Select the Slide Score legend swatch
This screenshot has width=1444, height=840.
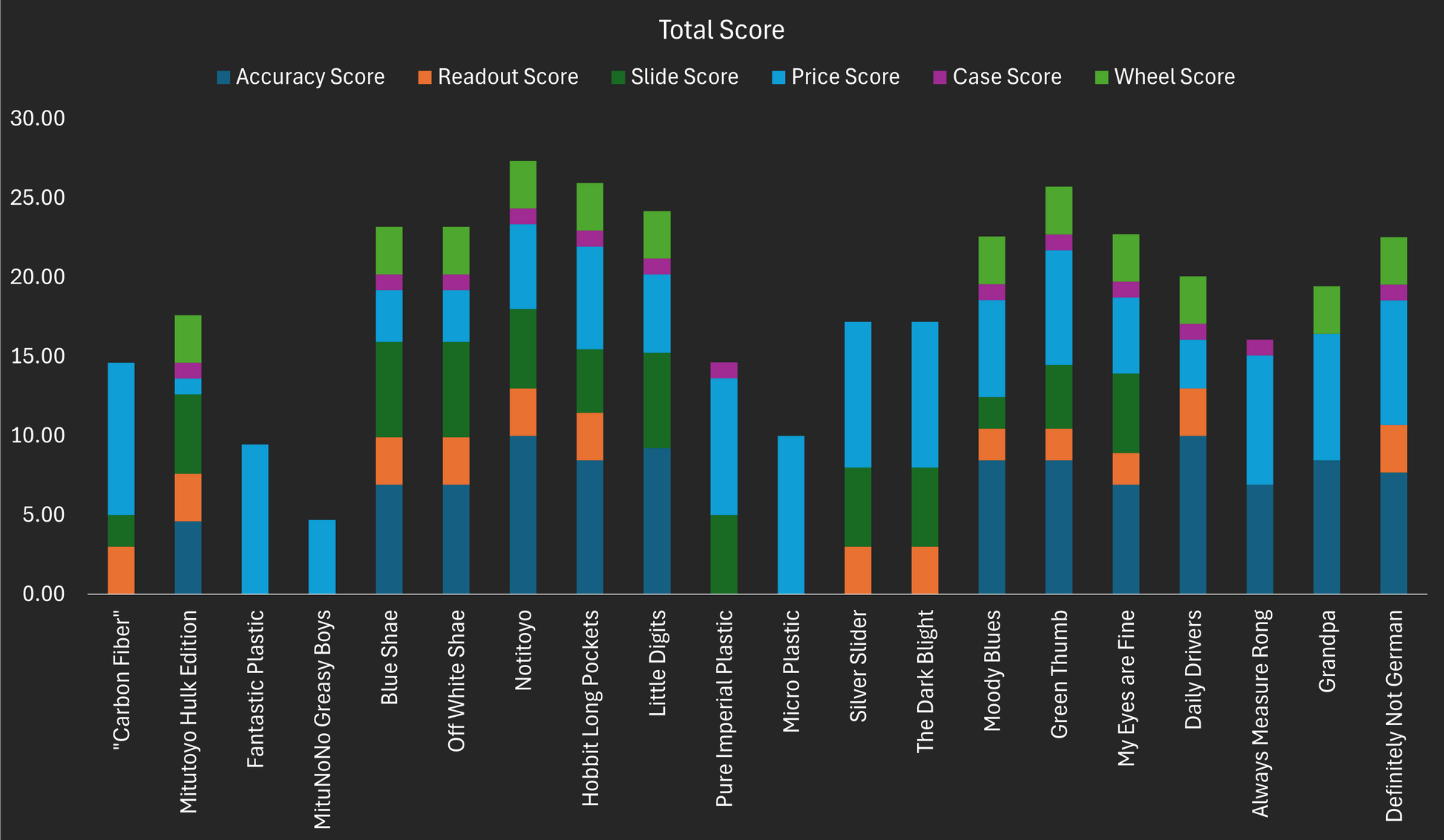click(x=618, y=77)
